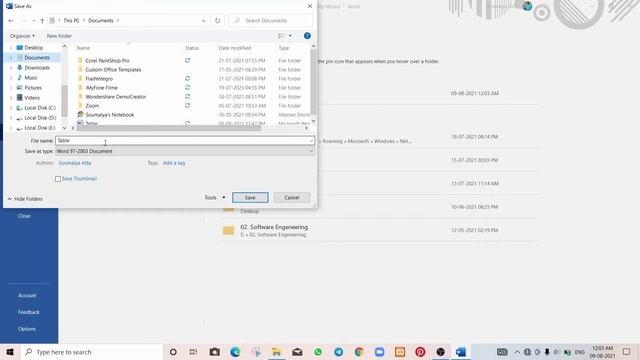Open the Corel PaintShop Pro folder
640x360 pixels.
[x=107, y=60]
